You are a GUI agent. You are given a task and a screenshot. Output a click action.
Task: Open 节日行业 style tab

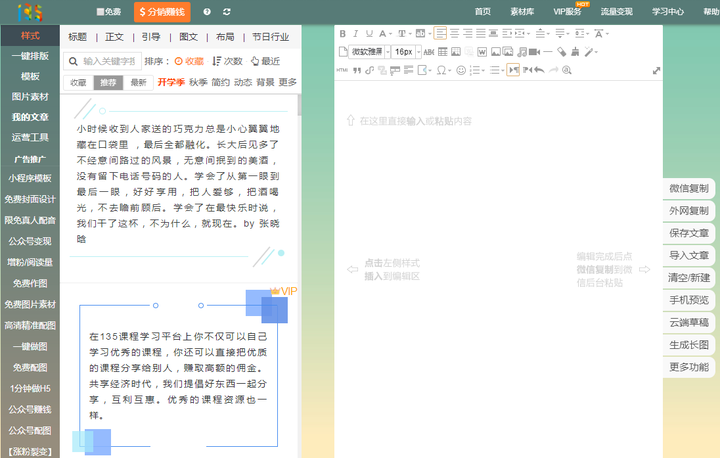(270, 37)
